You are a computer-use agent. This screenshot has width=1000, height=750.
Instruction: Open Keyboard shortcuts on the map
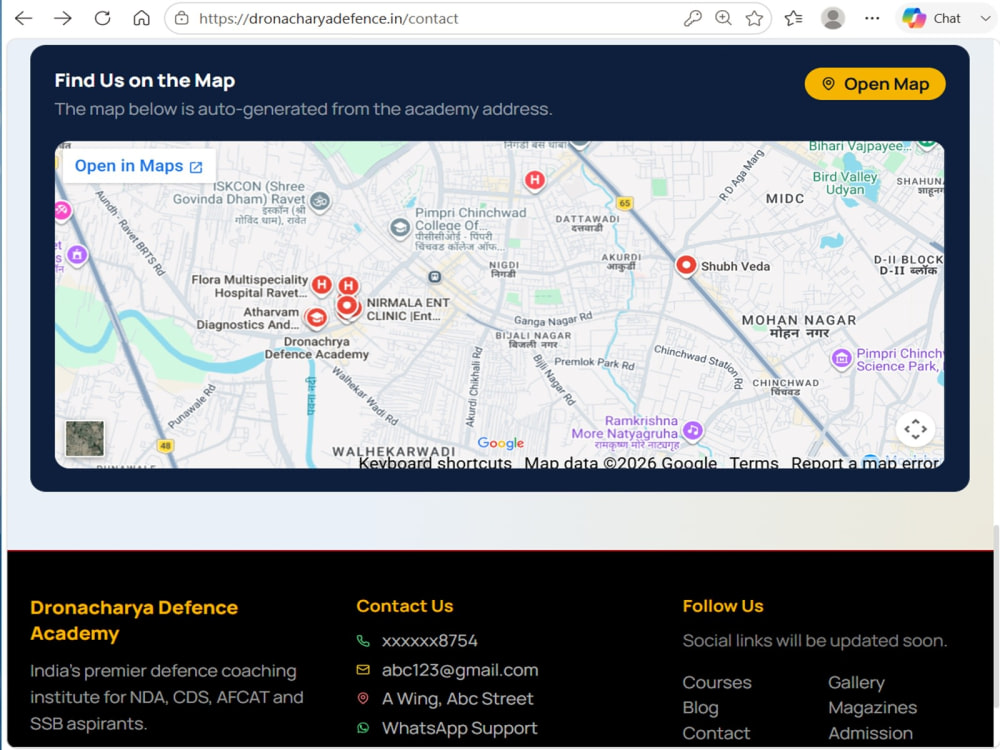tap(435, 462)
